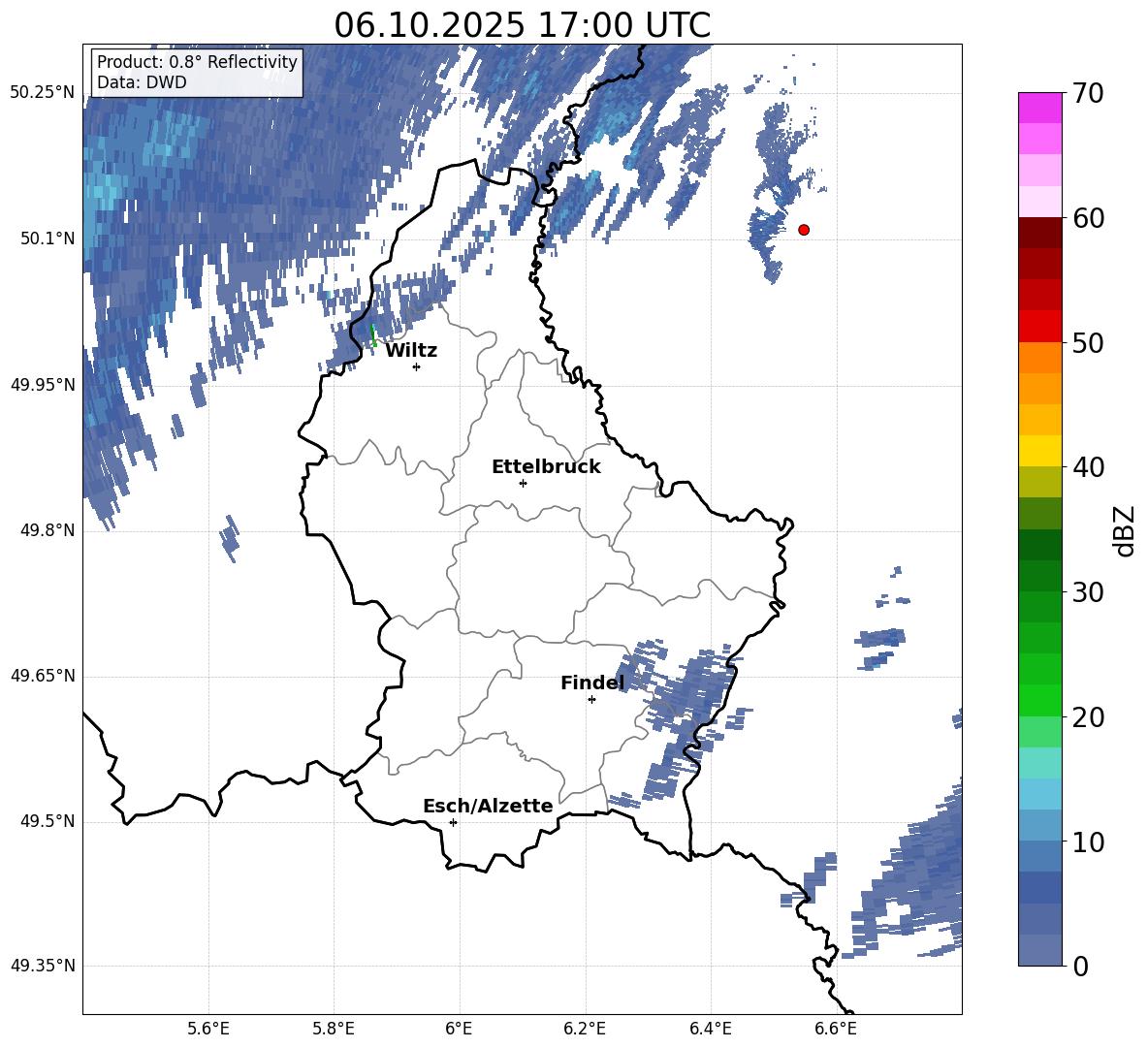Click the Findel city label
The height and width of the screenshot is (1048, 1148).
592,683
